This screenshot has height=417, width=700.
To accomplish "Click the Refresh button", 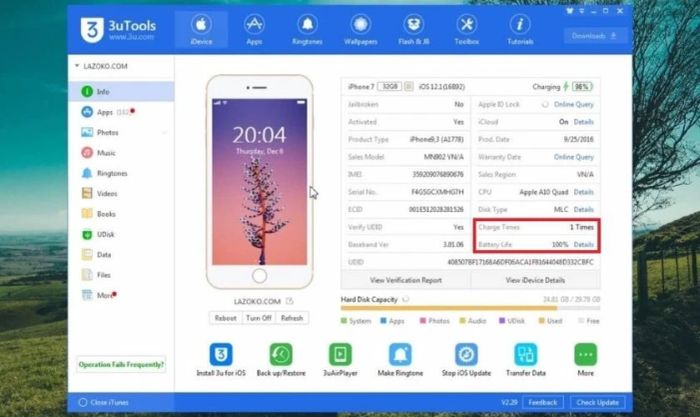I will pos(292,318).
